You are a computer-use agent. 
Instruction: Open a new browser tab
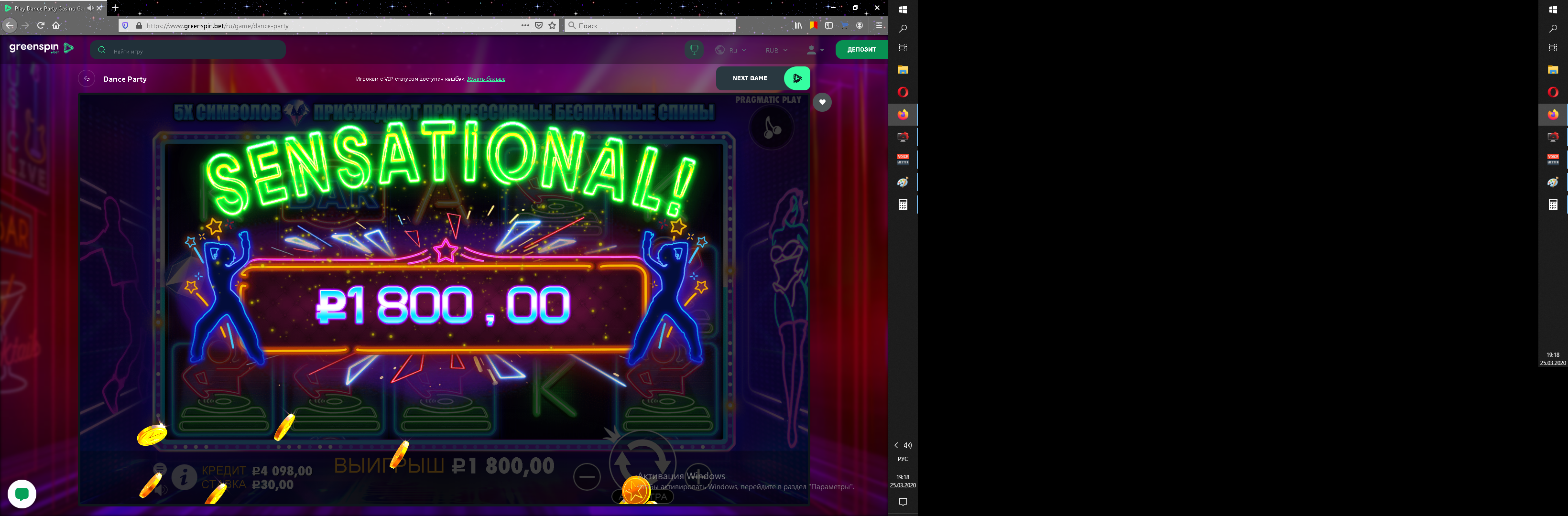pos(115,8)
